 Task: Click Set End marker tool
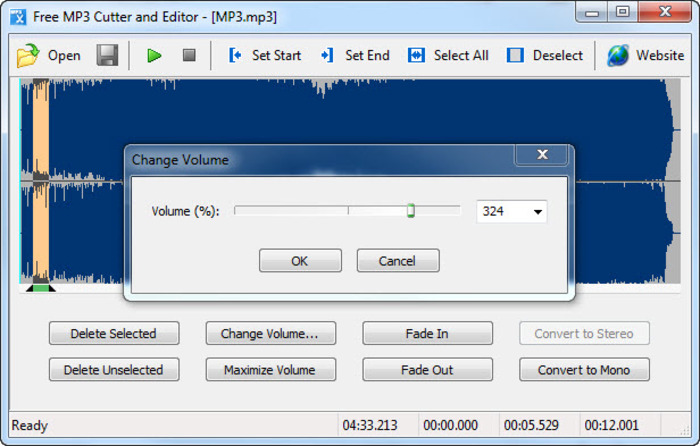tap(355, 56)
